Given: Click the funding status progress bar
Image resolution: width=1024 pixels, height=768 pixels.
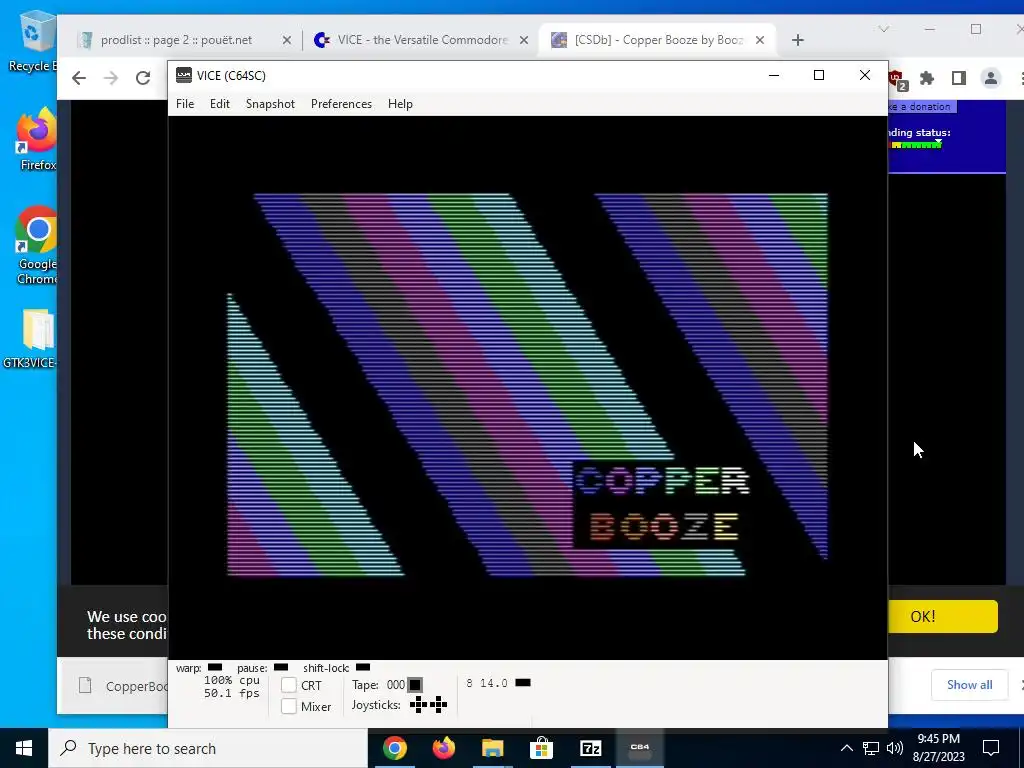Looking at the screenshot, I should point(916,145).
